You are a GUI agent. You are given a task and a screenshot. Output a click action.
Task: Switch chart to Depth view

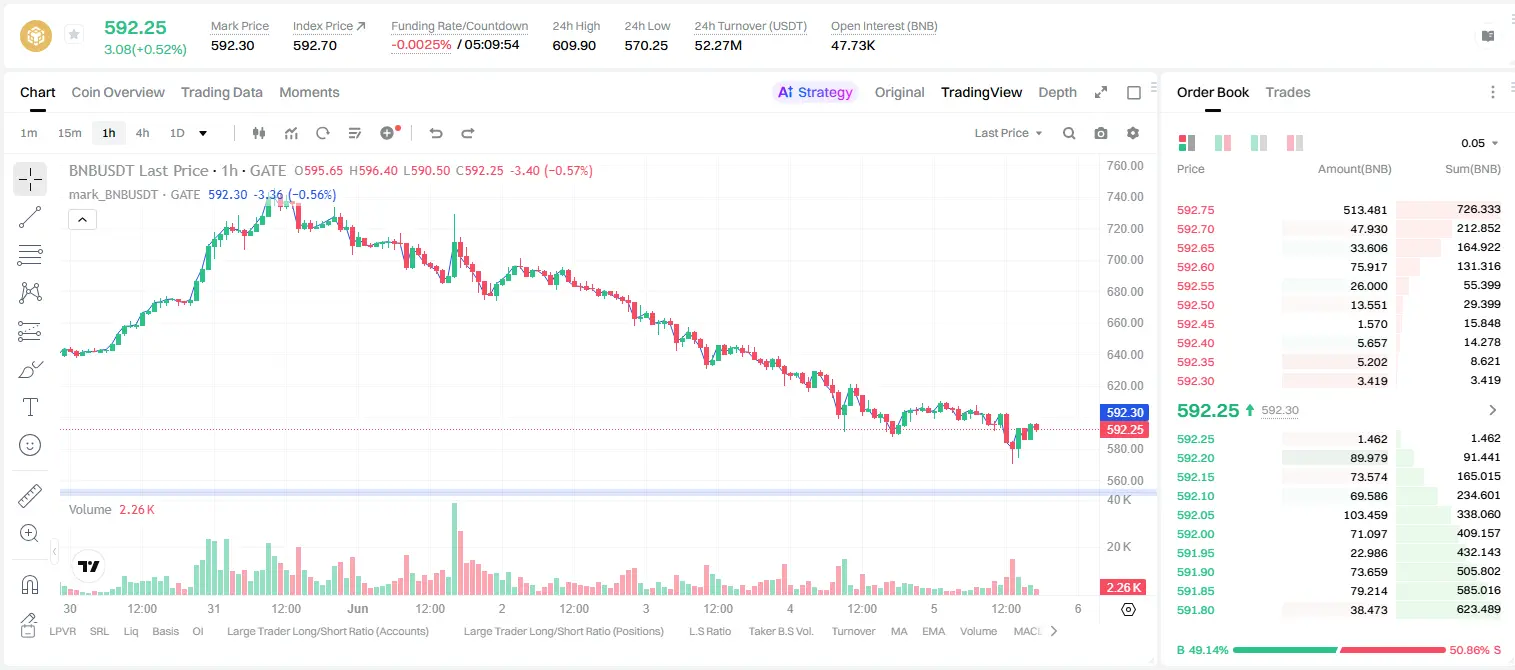tap(1057, 92)
